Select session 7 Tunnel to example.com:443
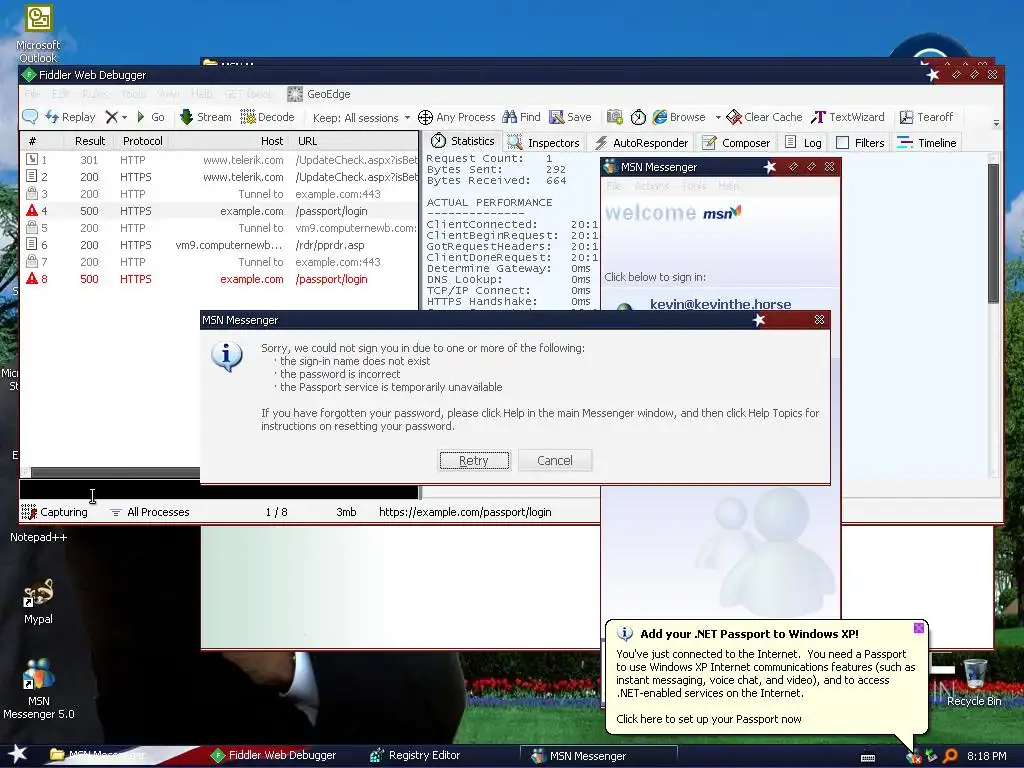The height and width of the screenshot is (768, 1024). 220,262
